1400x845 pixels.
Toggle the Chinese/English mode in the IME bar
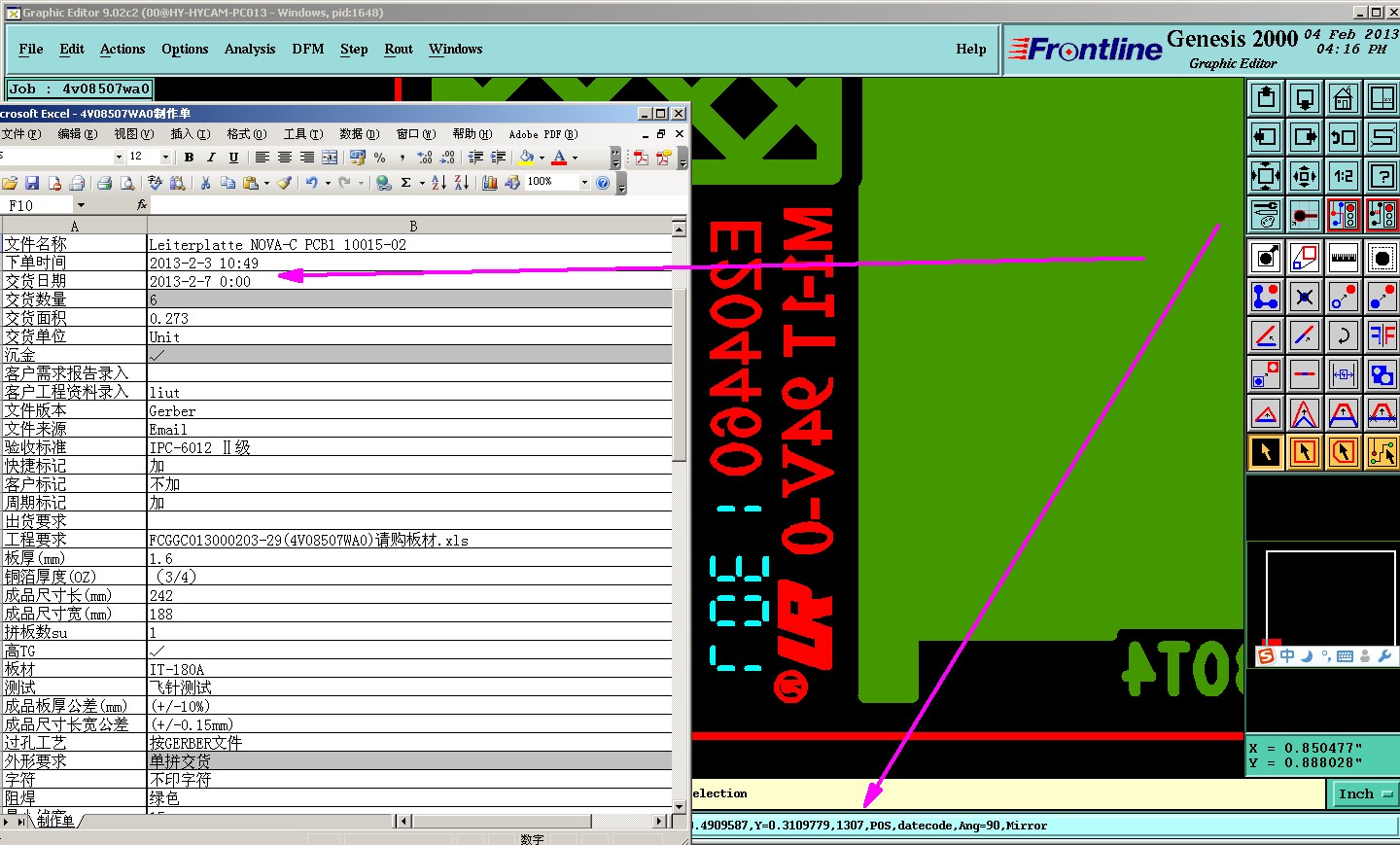tap(1287, 656)
